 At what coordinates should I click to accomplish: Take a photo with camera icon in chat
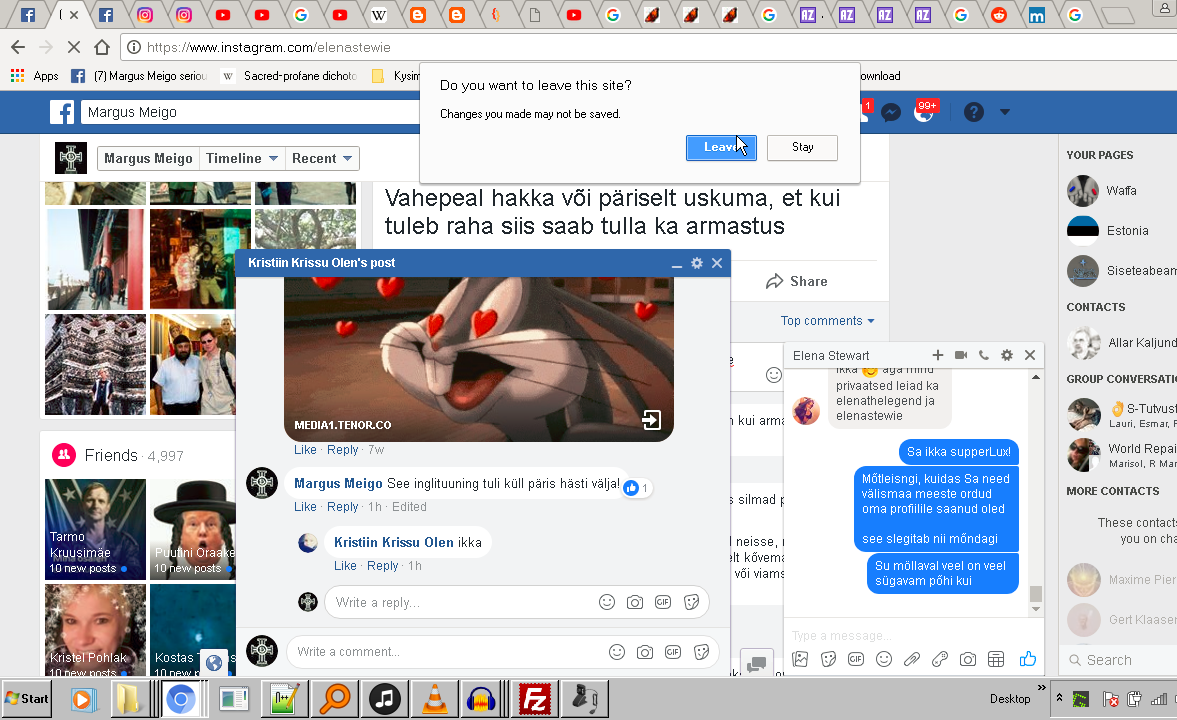[x=968, y=659]
